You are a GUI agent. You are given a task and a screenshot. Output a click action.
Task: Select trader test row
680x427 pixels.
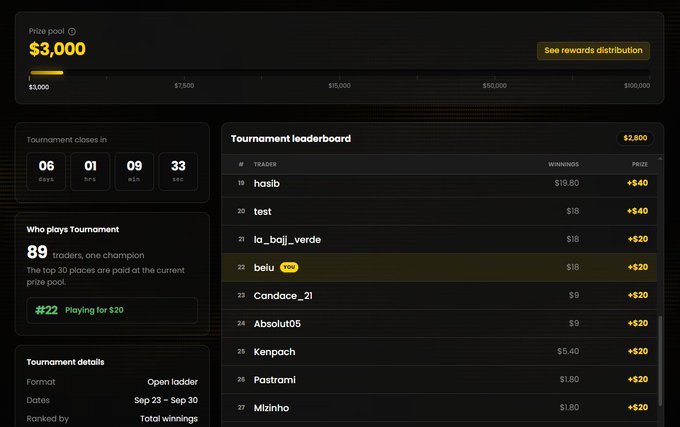(x=439, y=211)
